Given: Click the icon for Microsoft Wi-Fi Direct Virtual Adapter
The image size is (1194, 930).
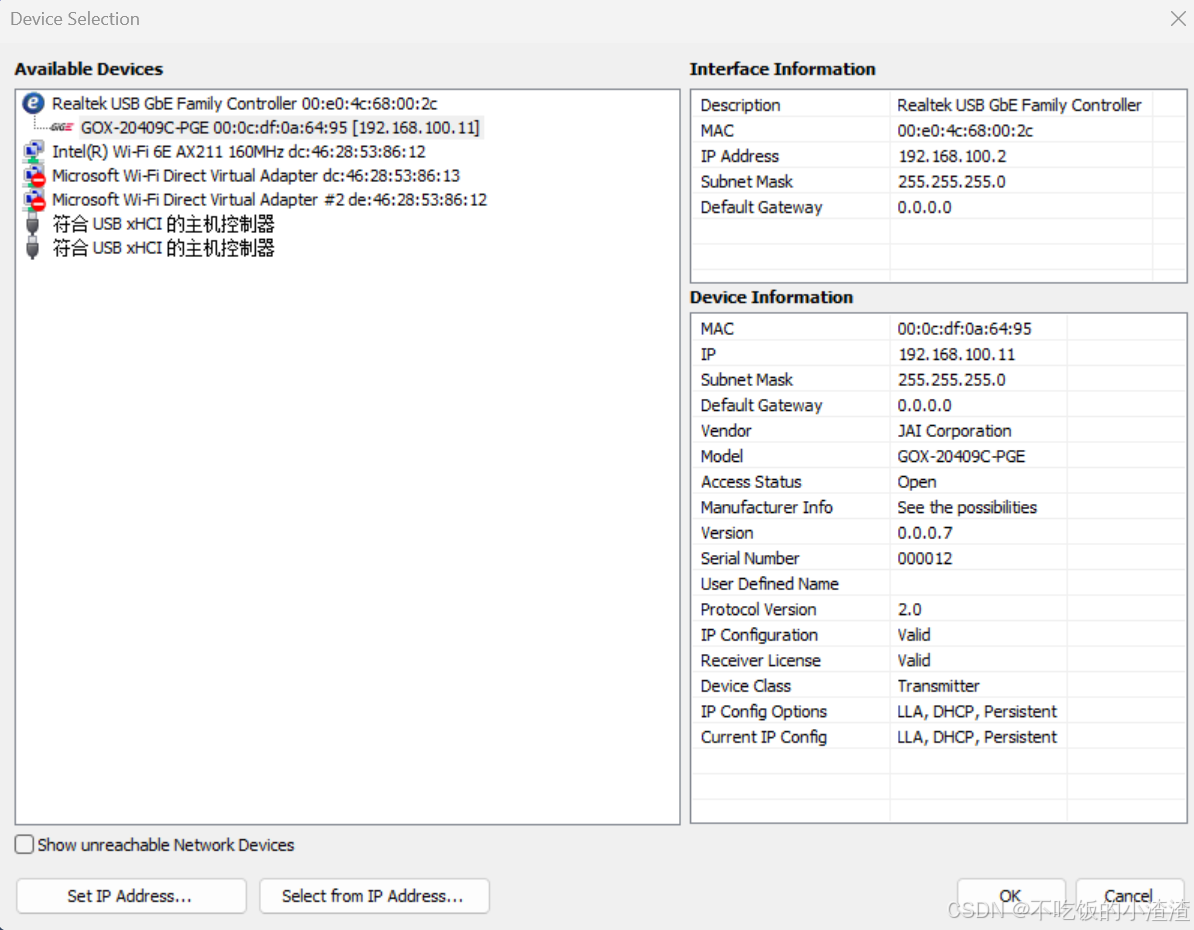Looking at the screenshot, I should pyautogui.click(x=31, y=175).
